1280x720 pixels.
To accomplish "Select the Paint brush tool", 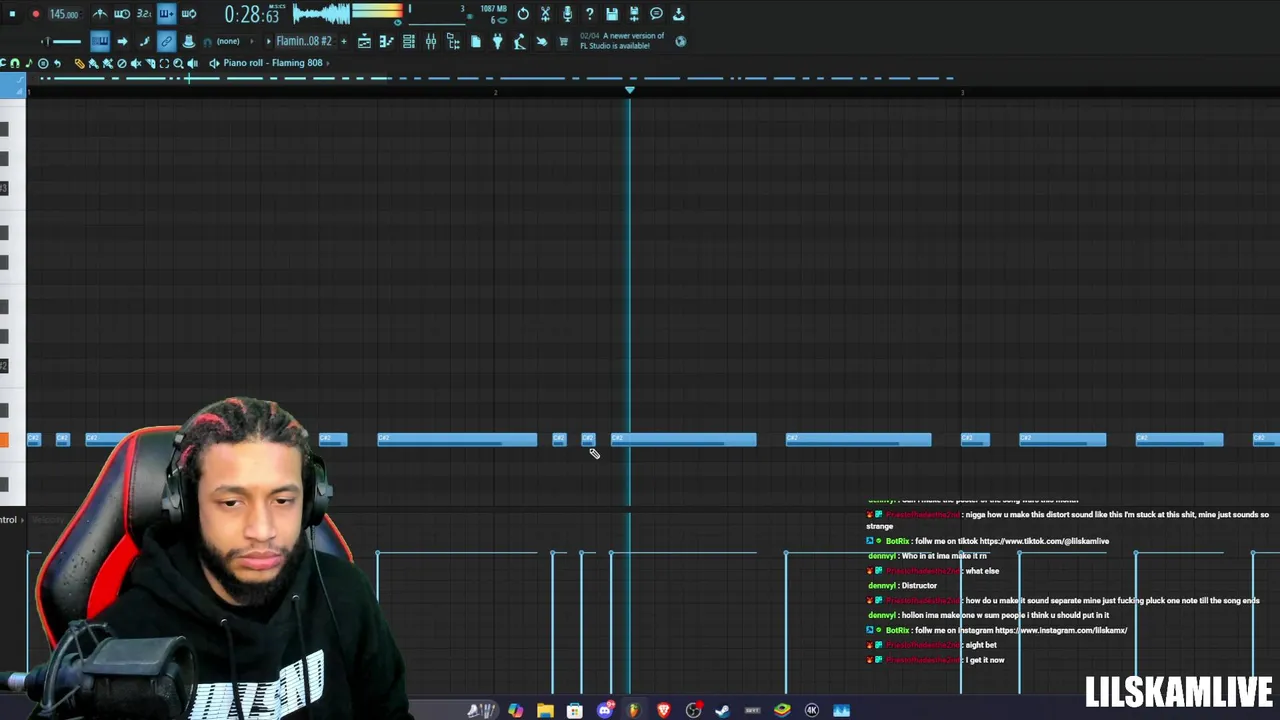I will click(x=93, y=63).
